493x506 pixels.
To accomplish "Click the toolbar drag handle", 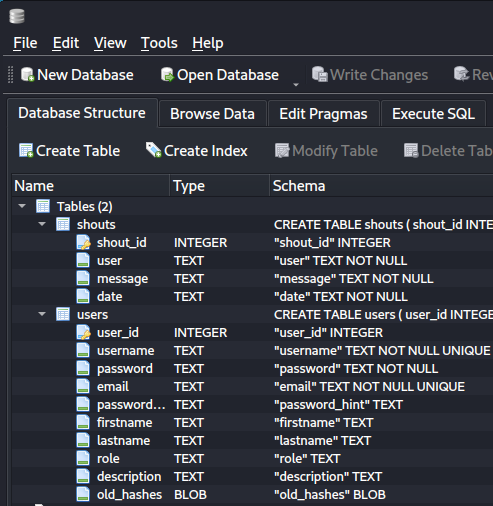I will coord(11,75).
